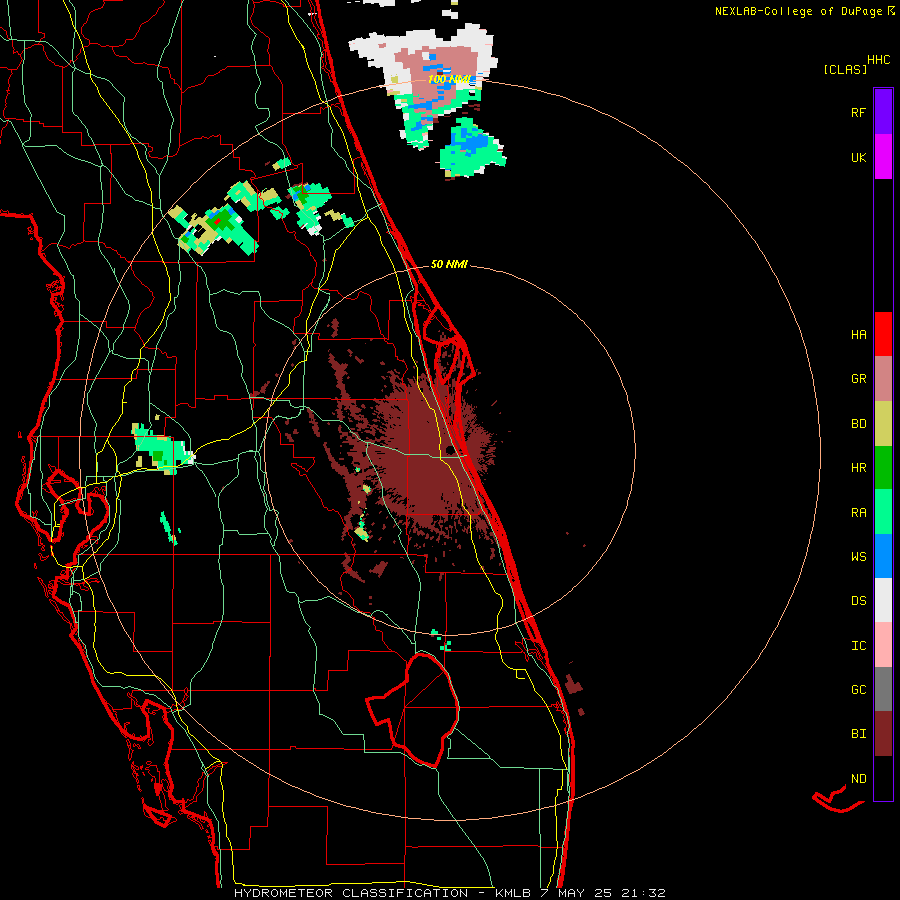Click the 50 NMI range ring label
Viewport: 900px width, 900px height.
pyautogui.click(x=449, y=264)
